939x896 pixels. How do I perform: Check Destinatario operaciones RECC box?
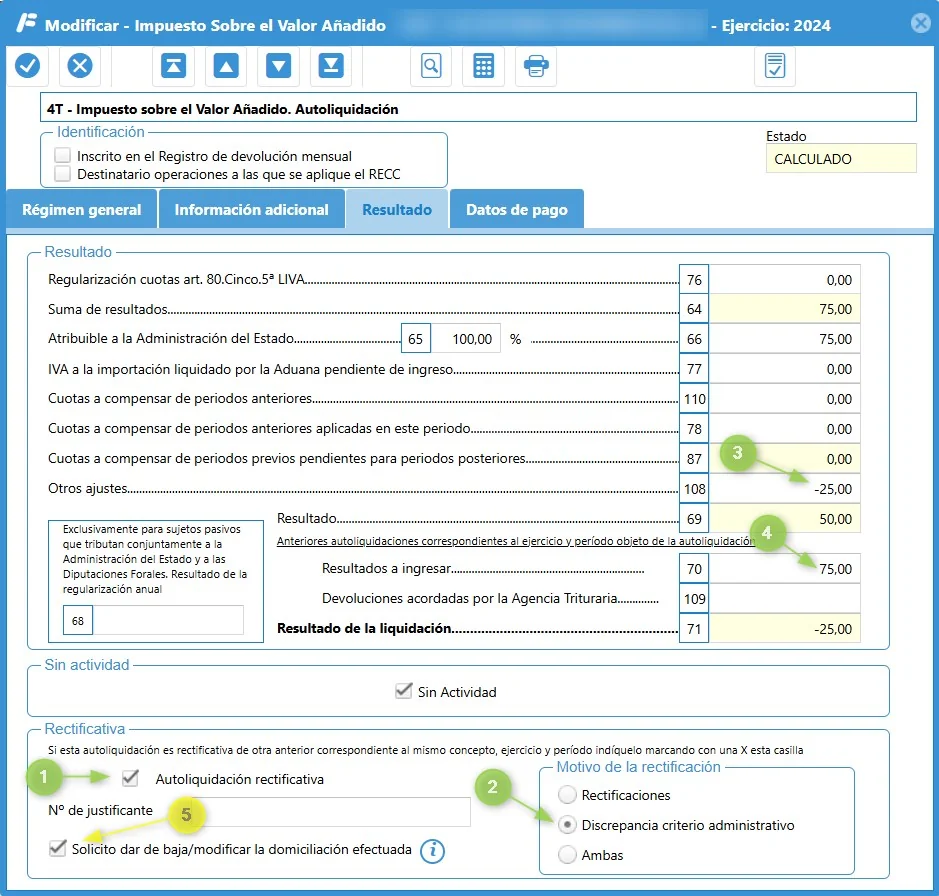[x=62, y=174]
